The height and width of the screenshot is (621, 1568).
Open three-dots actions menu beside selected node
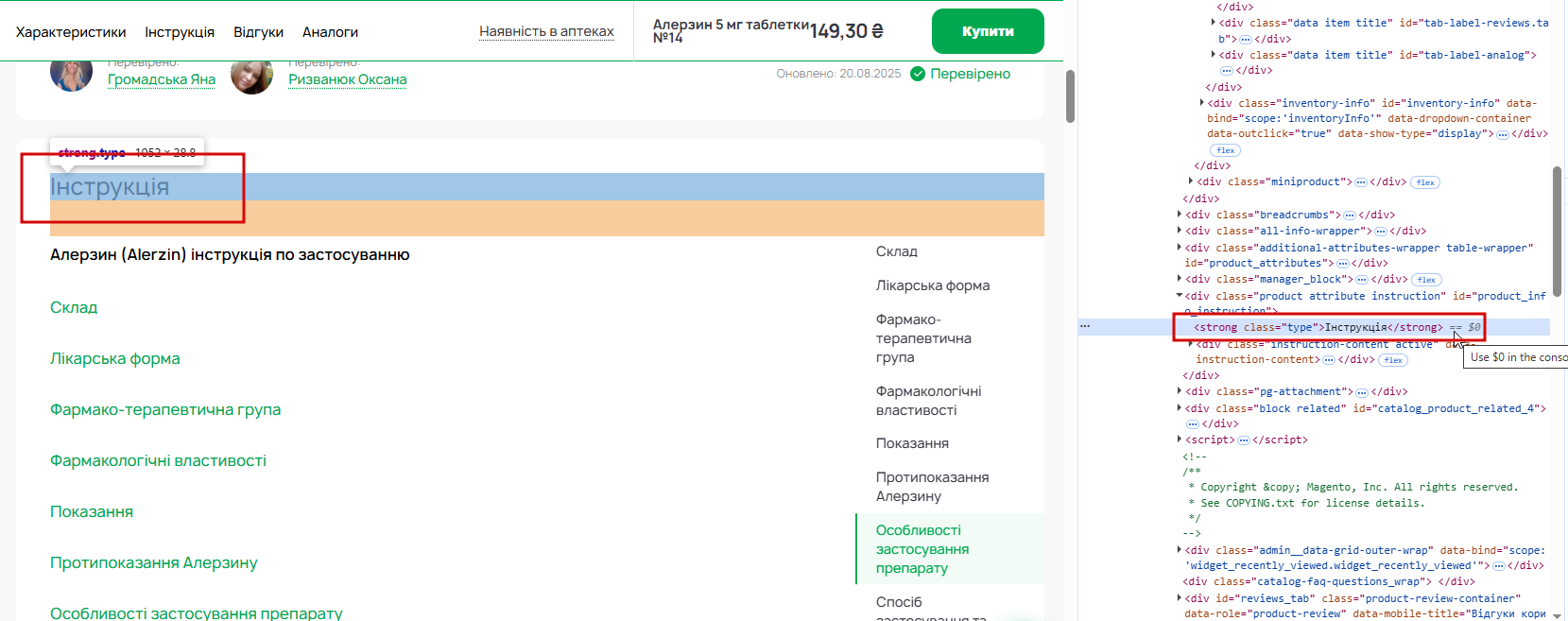[x=1085, y=326]
